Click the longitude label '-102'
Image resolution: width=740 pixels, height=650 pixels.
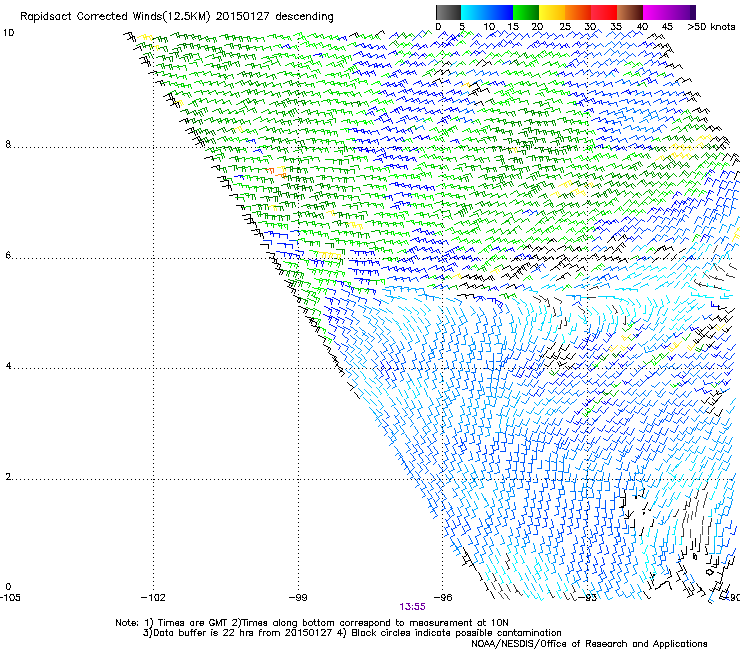coord(153,598)
